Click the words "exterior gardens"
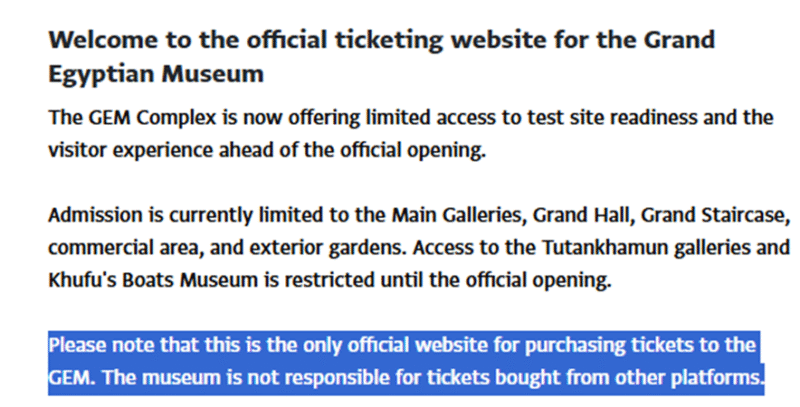This screenshot has width=800, height=407. [x=329, y=248]
